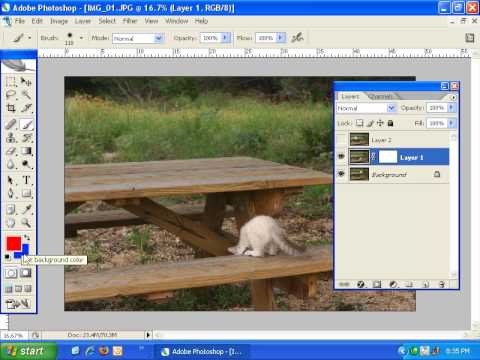This screenshot has height=360, width=480.
Task: Toggle Lock all padlock icon
Action: pyautogui.click(x=390, y=123)
